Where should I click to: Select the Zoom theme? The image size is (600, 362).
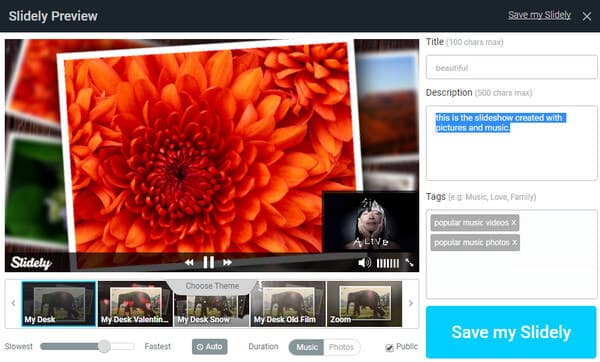pyautogui.click(x=364, y=304)
